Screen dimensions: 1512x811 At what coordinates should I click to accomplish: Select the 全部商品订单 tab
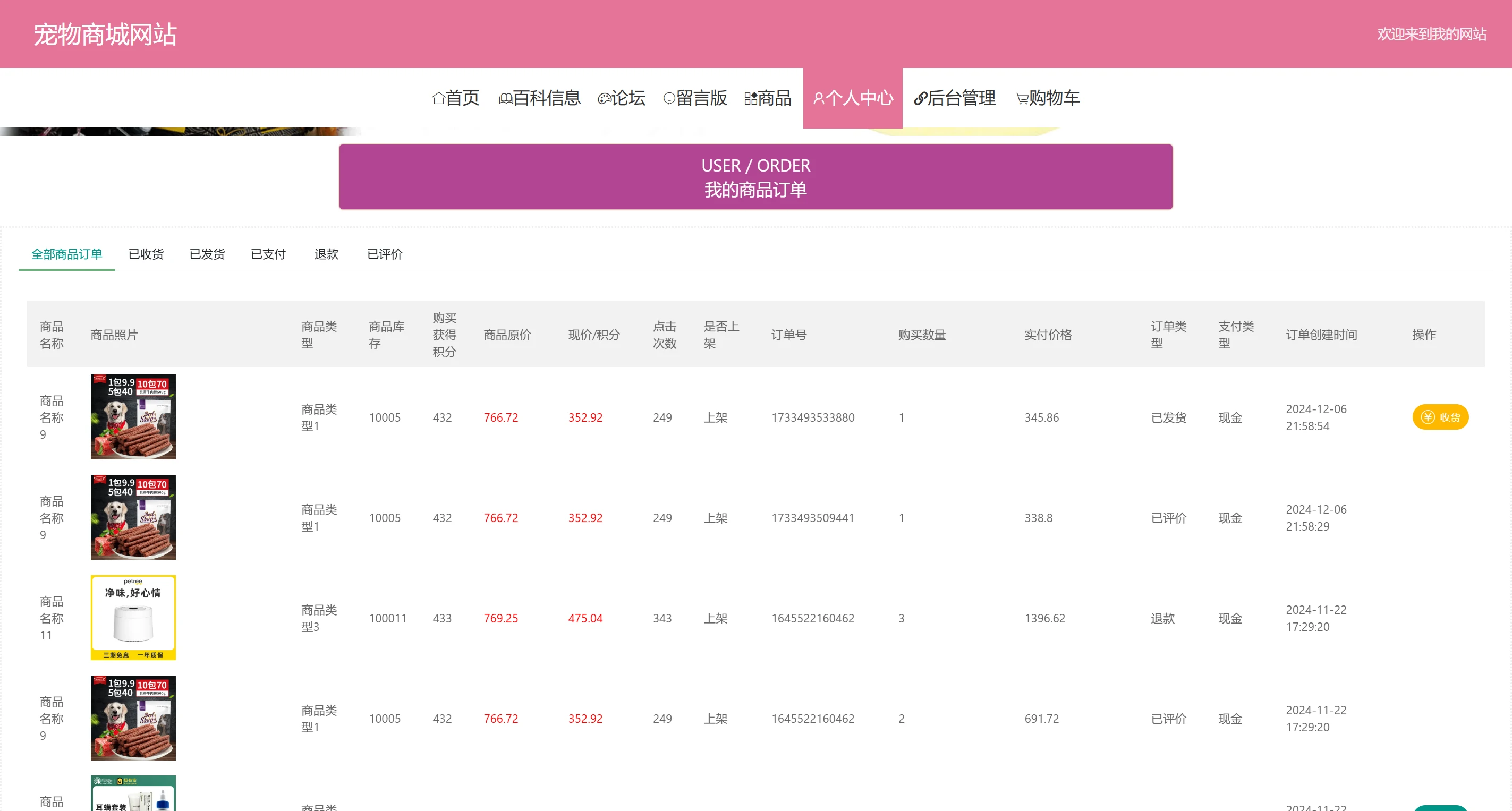[67, 254]
